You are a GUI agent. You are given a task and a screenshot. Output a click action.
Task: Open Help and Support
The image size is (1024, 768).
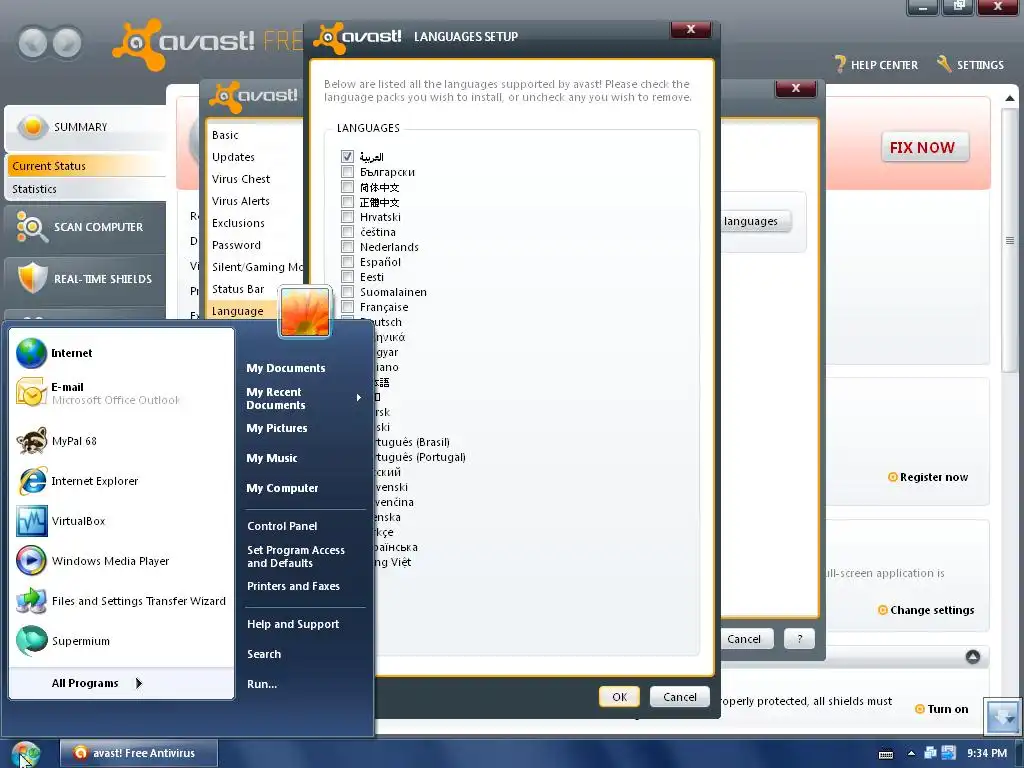click(x=293, y=624)
